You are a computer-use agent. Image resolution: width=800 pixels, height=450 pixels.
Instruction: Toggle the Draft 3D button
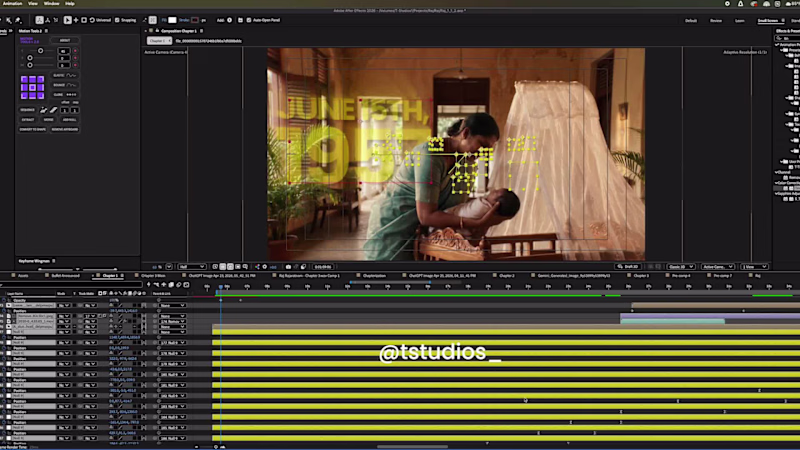[628, 267]
